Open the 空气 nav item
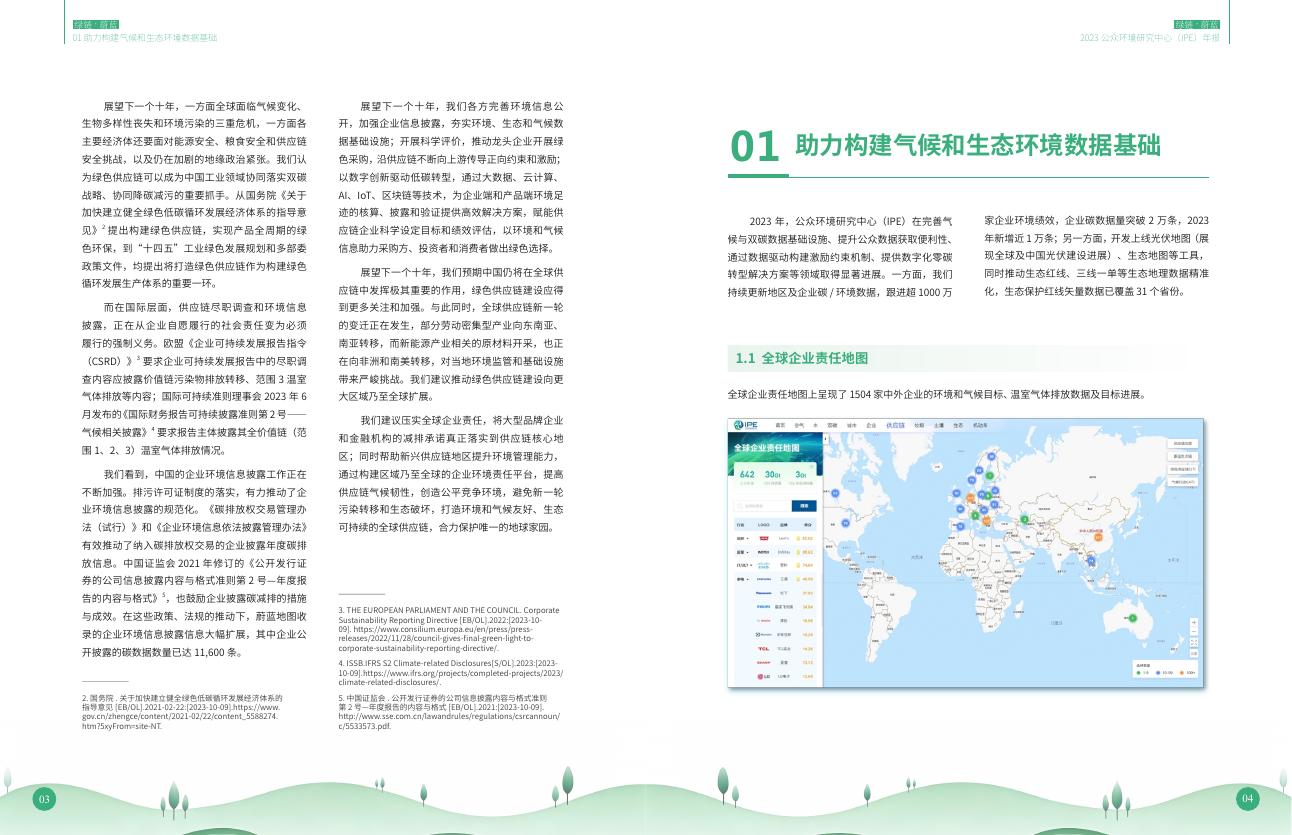The image size is (1292, 835). (799, 425)
